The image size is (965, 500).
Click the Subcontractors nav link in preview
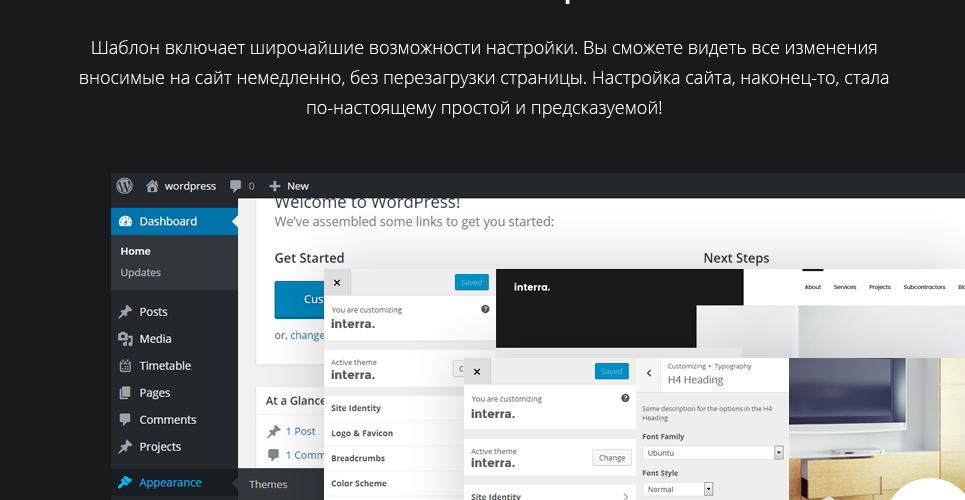tap(924, 287)
